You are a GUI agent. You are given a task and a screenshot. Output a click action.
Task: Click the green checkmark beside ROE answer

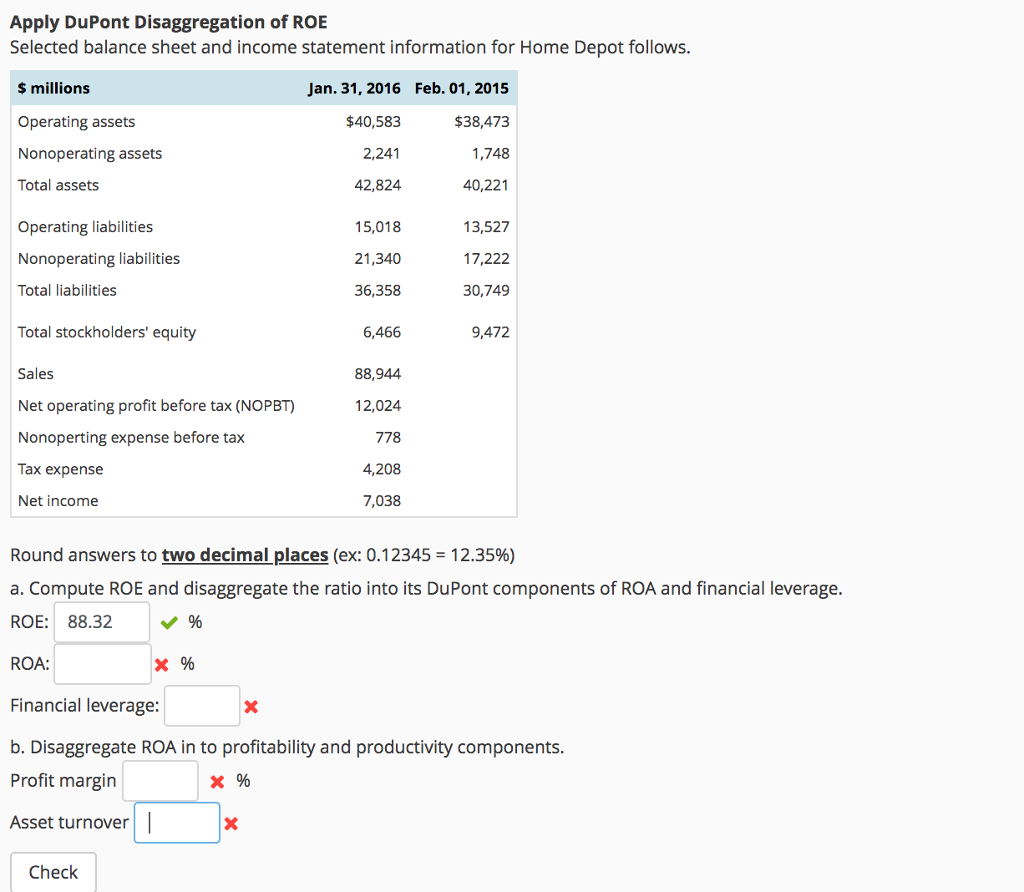168,622
